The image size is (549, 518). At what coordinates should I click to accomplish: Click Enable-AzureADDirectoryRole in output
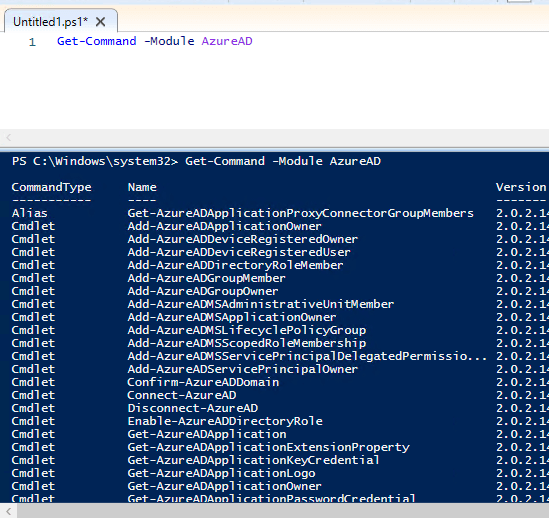[225, 421]
